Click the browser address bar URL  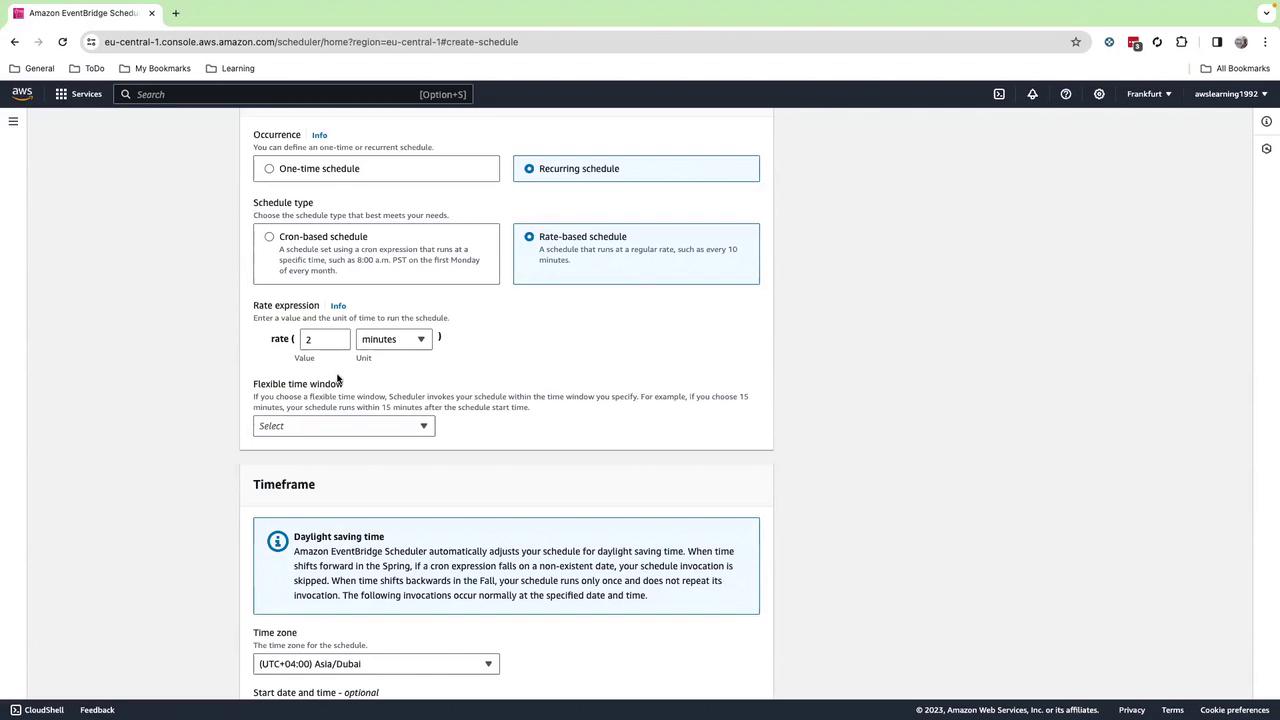point(311,42)
